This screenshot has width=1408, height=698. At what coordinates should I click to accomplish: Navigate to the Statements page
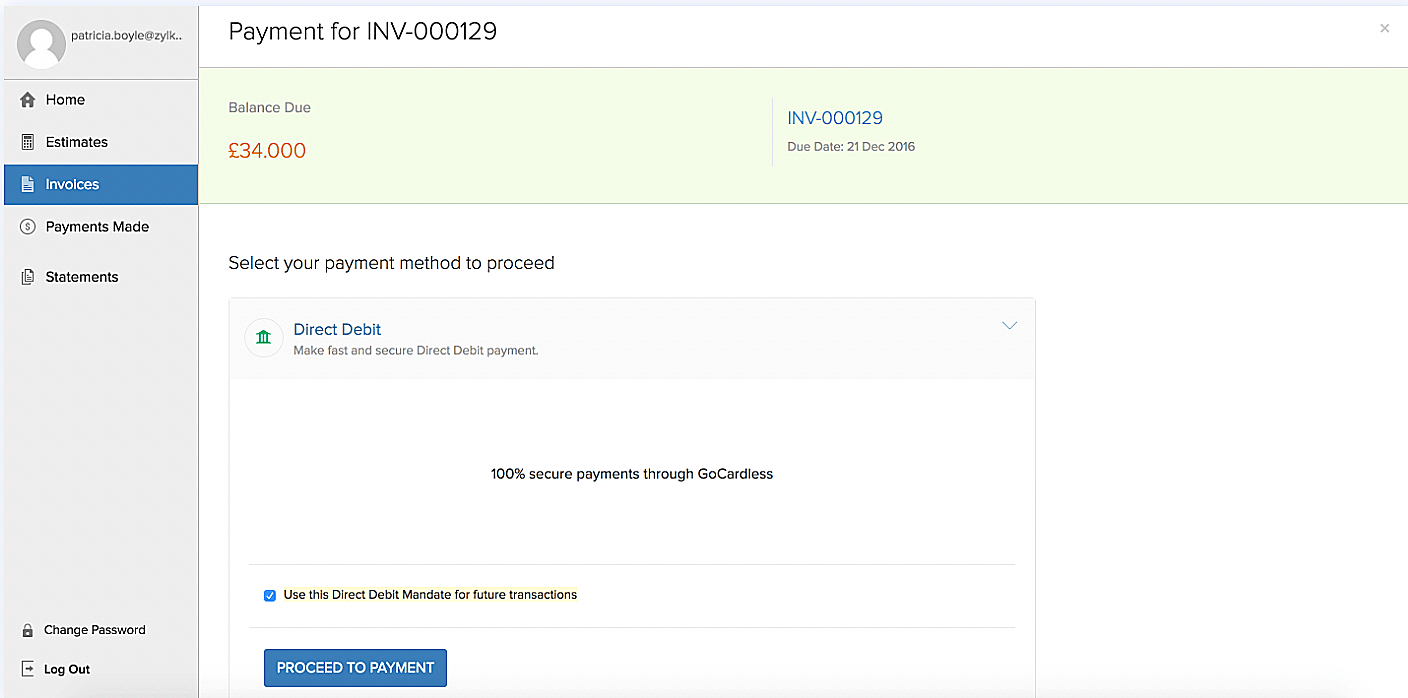82,276
